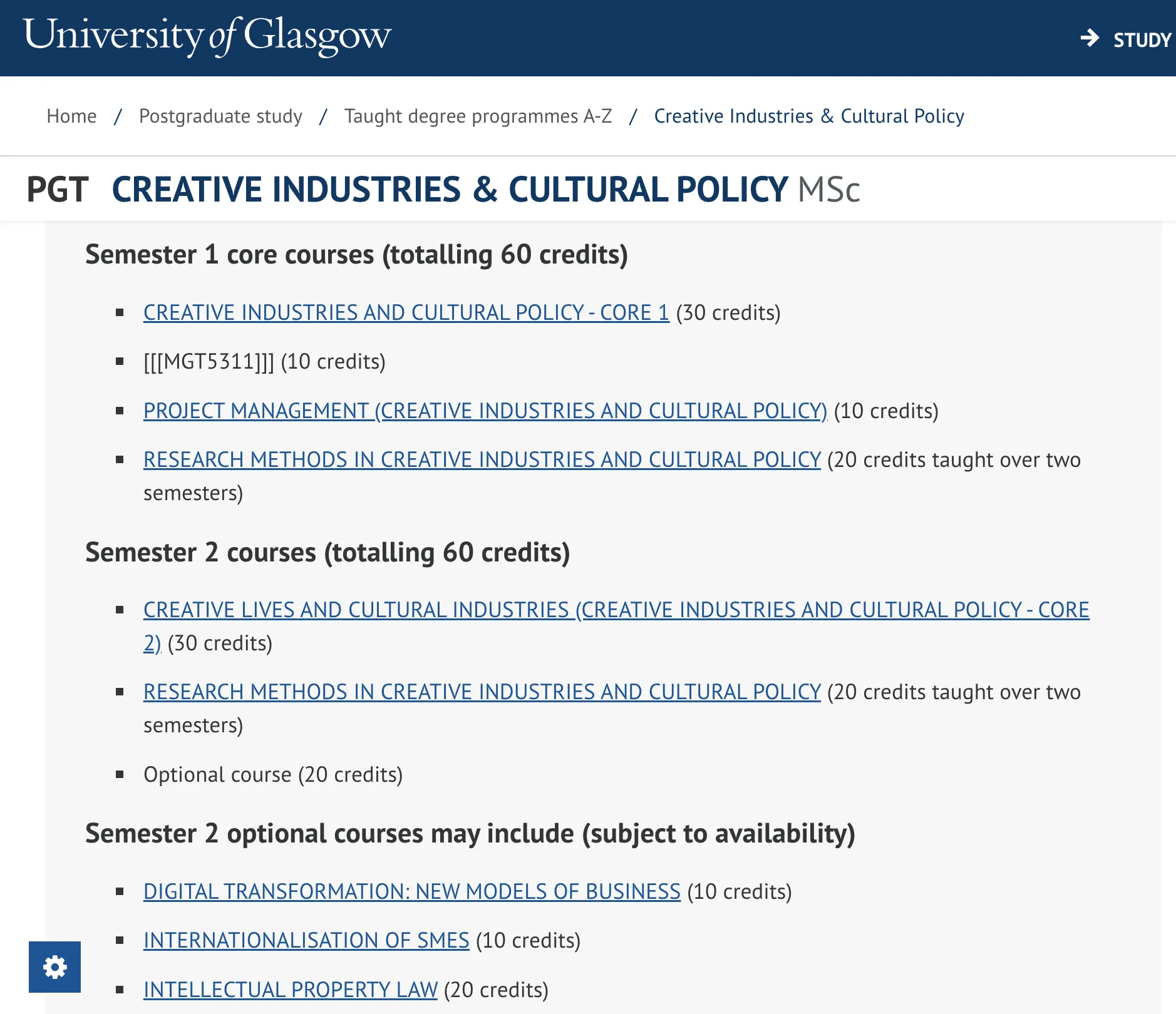Open Creative Lives and Cultural Industries link

(x=616, y=610)
